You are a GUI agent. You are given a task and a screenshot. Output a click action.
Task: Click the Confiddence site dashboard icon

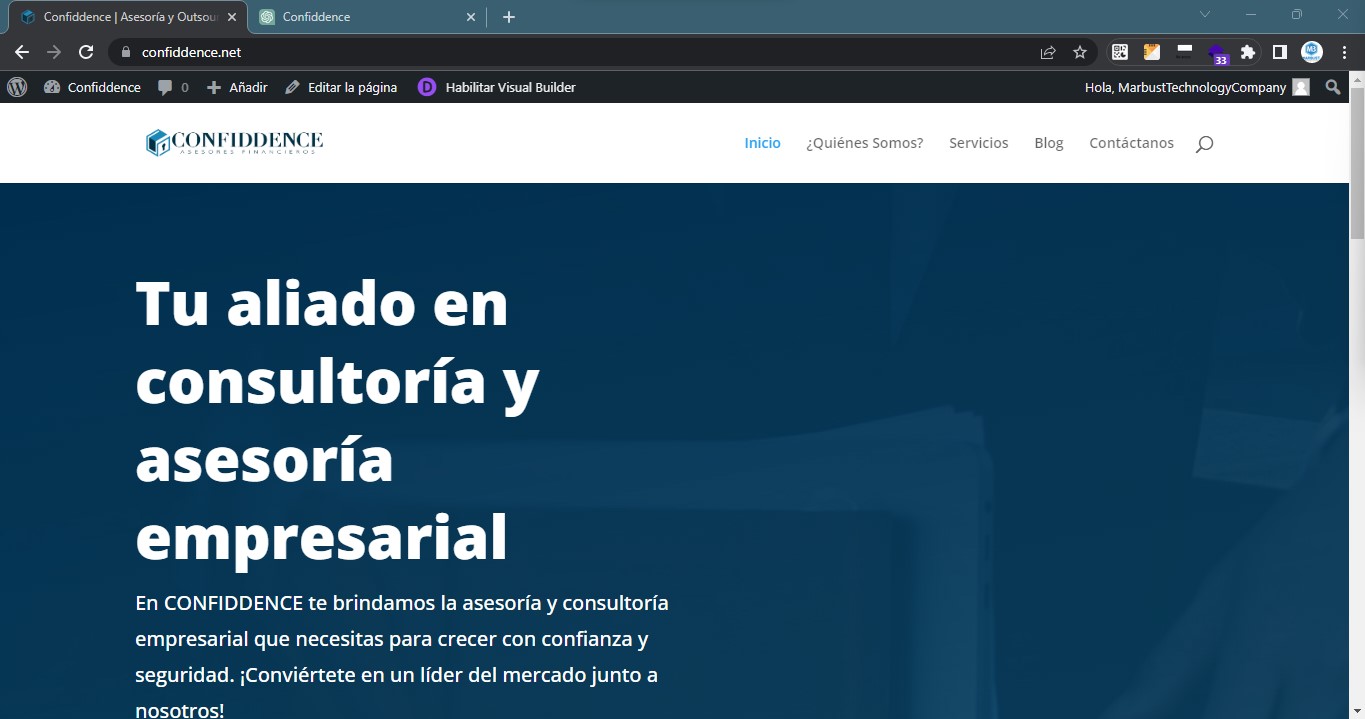(52, 87)
